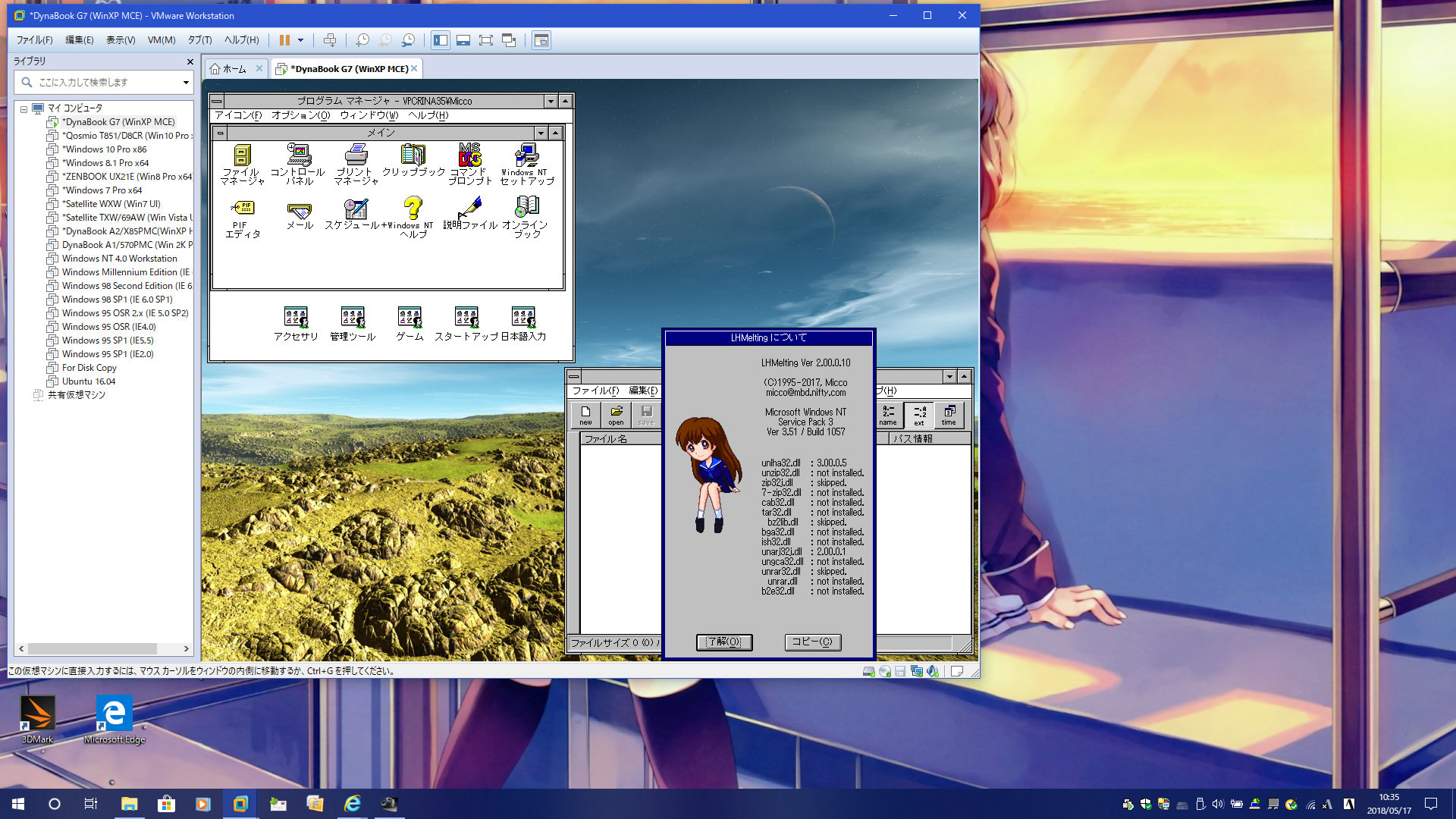Open VMware ヘルプ(H) menu
The height and width of the screenshot is (819, 1456).
point(241,40)
